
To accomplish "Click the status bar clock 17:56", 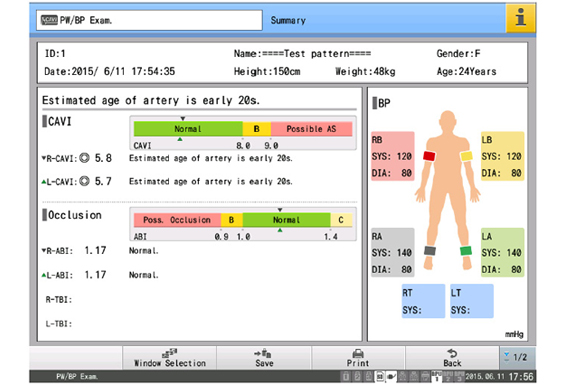I will (521, 377).
